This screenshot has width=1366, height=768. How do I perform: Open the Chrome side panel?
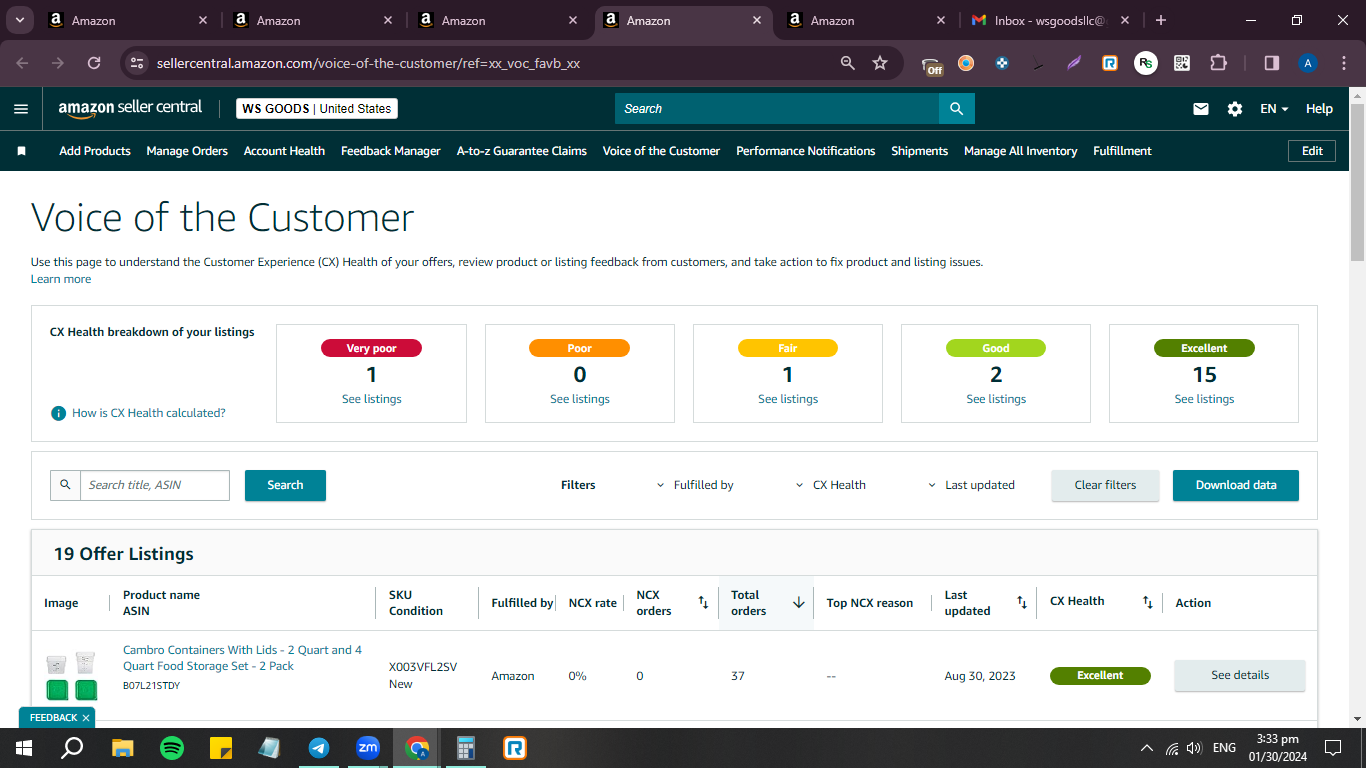click(x=1272, y=63)
